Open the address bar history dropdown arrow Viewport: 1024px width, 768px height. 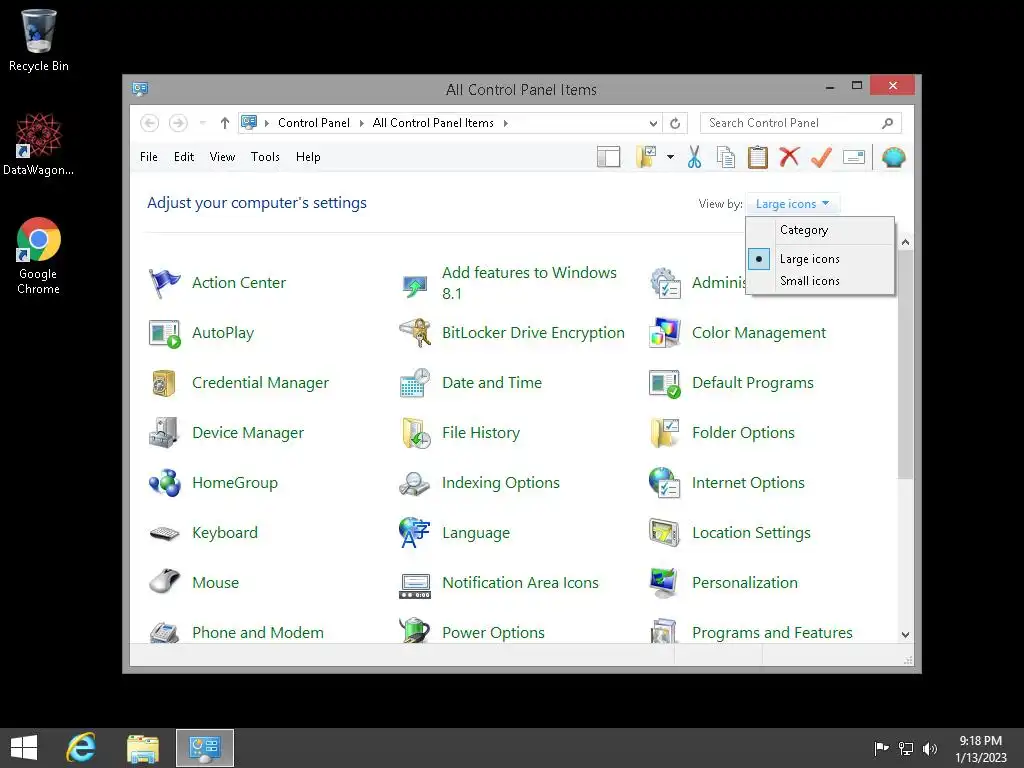click(653, 123)
